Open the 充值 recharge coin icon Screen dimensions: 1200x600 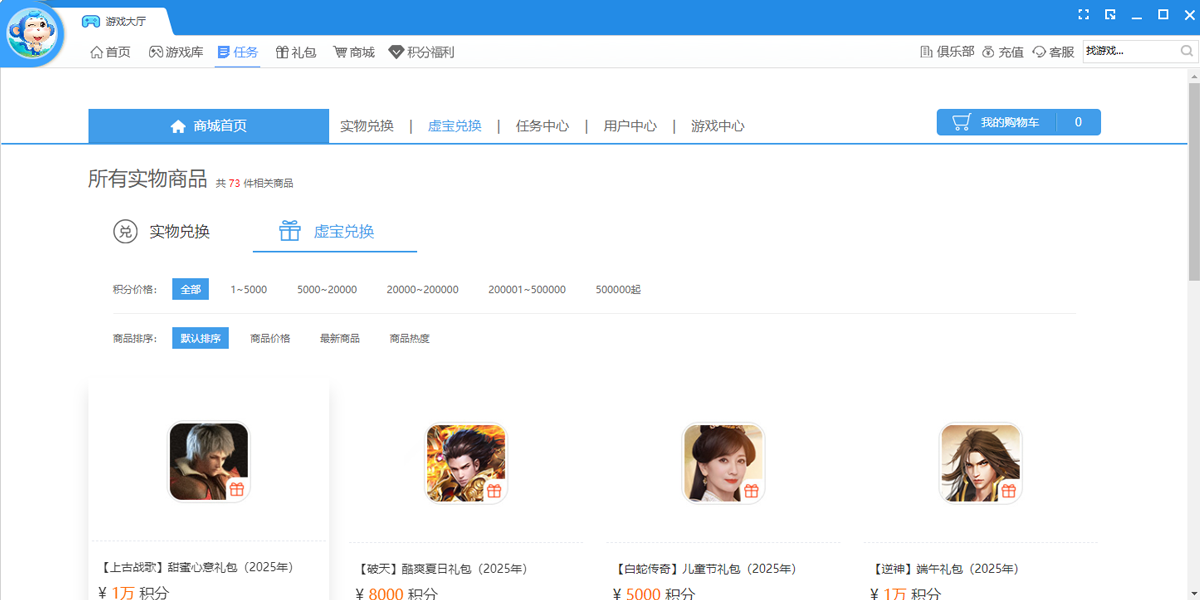(x=987, y=51)
